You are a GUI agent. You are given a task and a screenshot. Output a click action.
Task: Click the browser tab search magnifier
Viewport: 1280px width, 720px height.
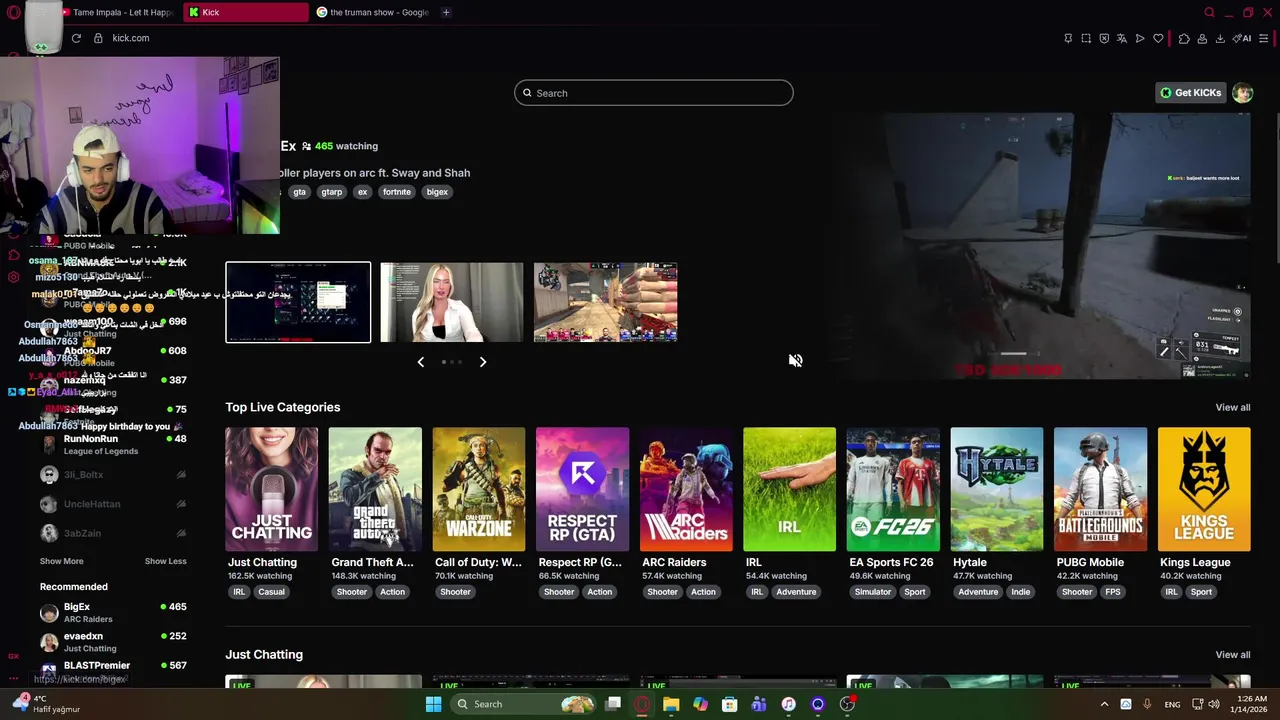[1209, 12]
